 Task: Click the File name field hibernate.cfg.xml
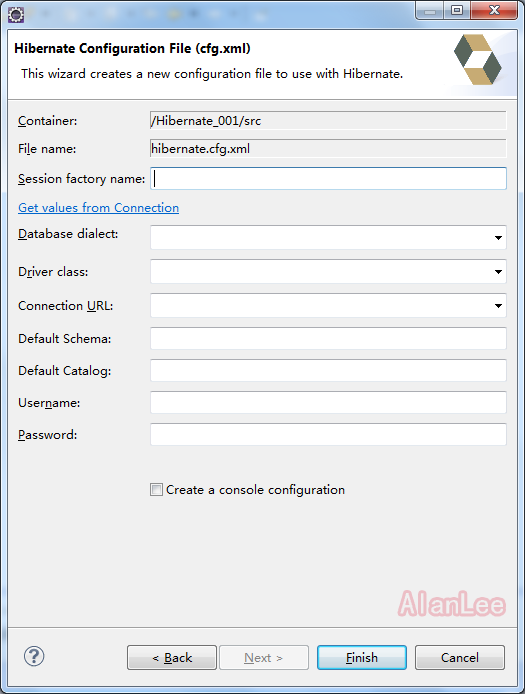pyautogui.click(x=328, y=149)
